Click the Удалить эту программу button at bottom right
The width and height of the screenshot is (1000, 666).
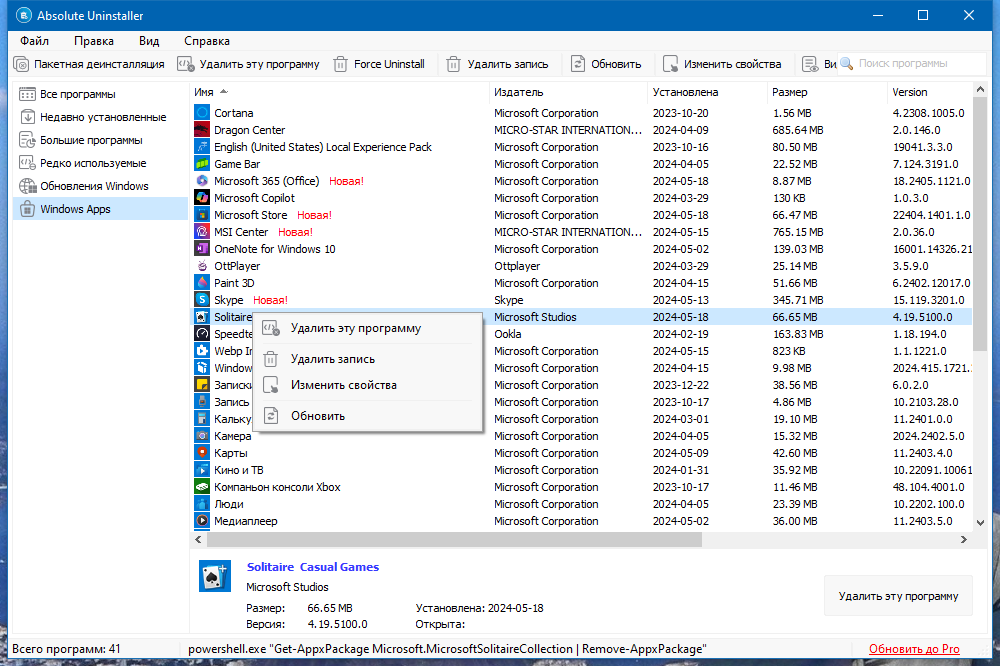[x=898, y=596]
